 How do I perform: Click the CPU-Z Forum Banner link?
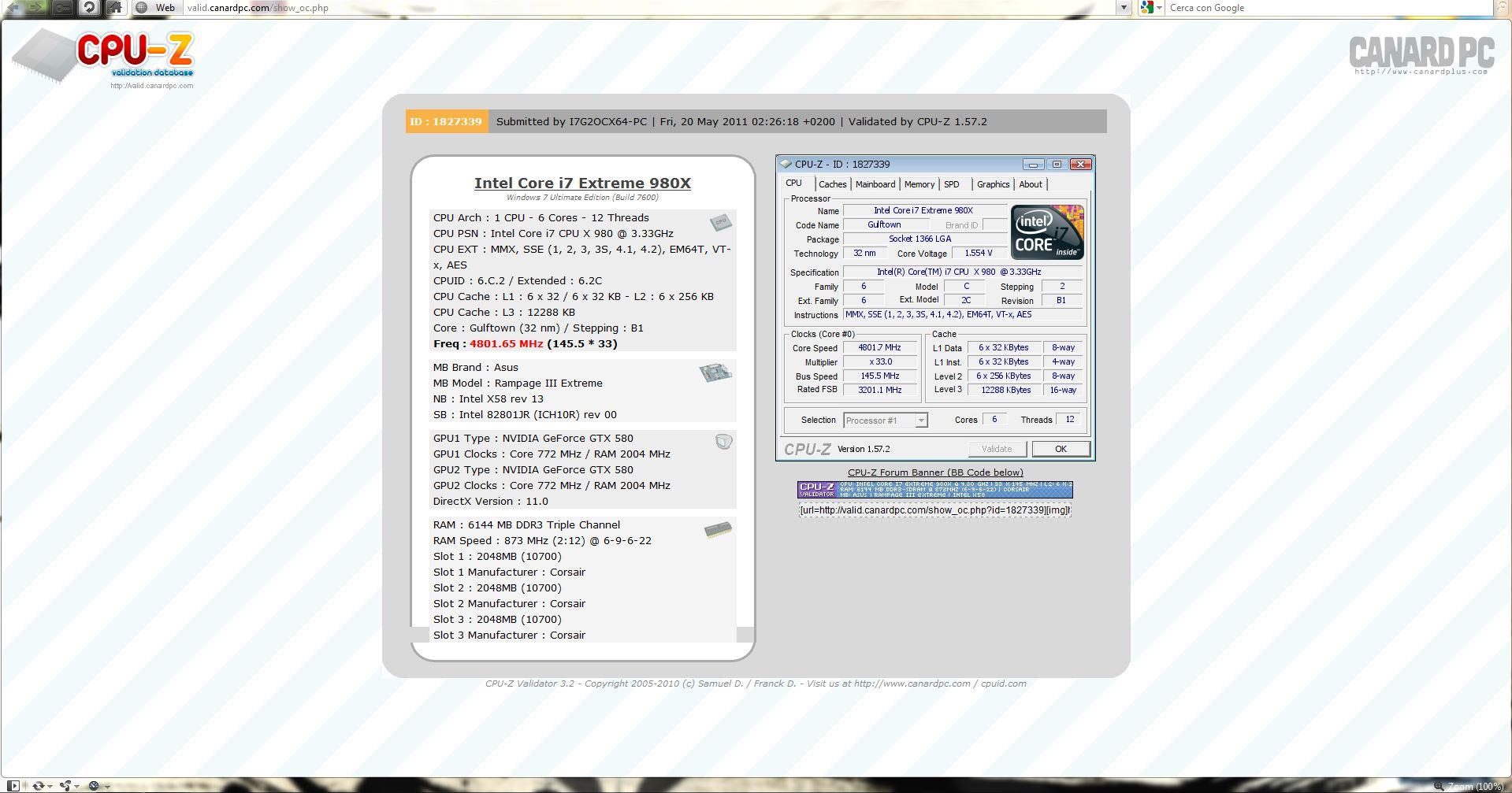[935, 472]
